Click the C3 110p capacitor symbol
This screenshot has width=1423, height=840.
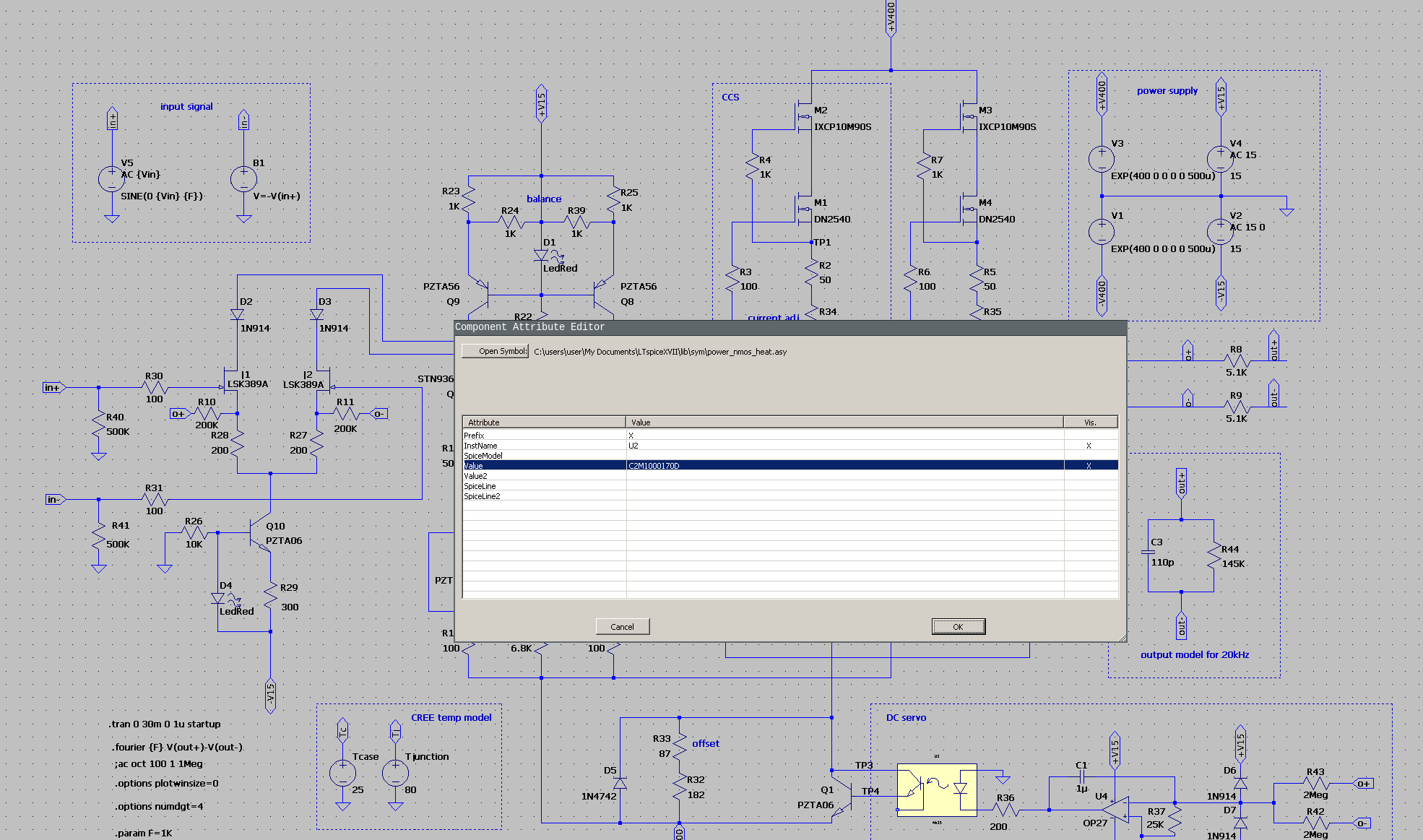click(1148, 552)
